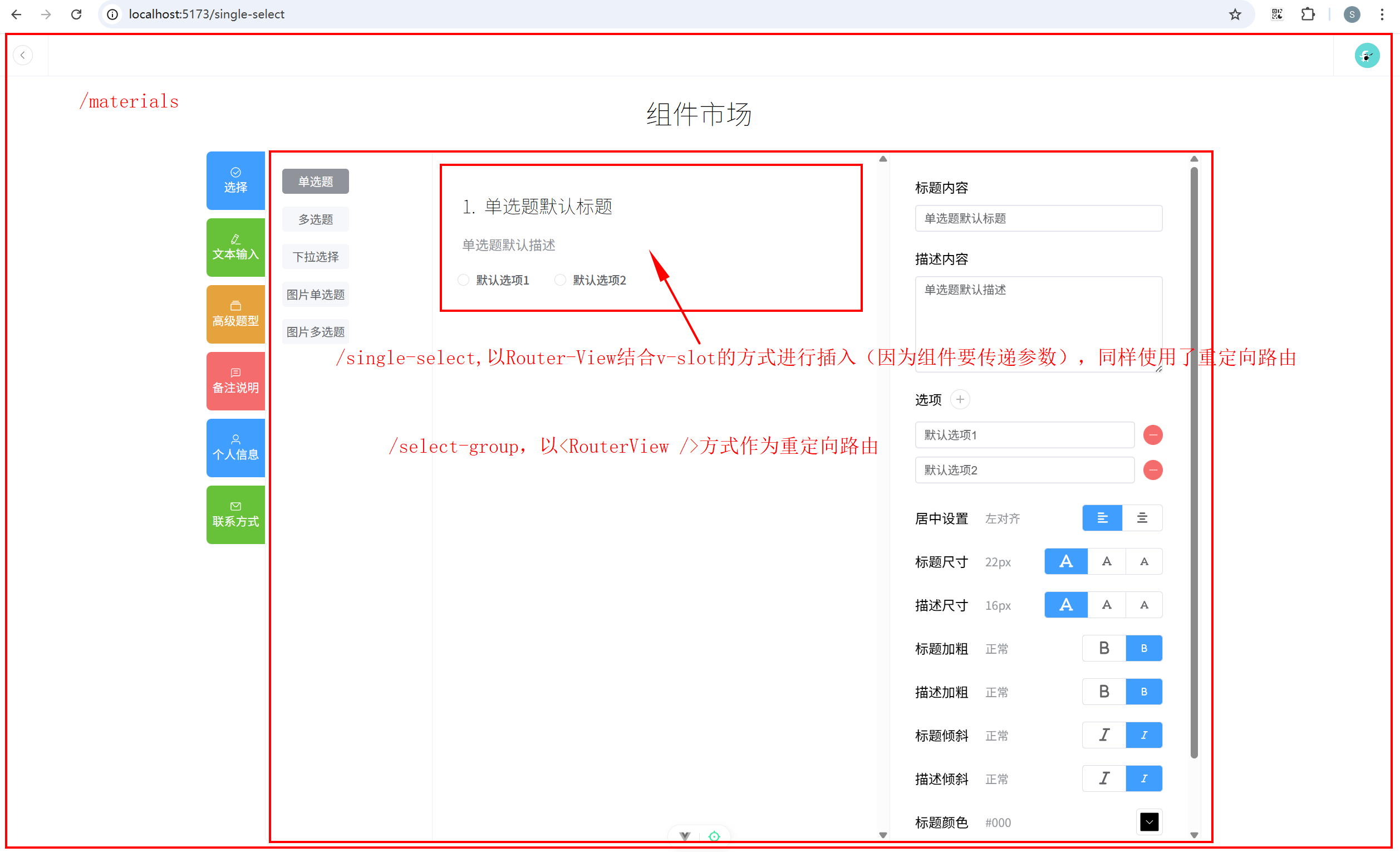This screenshot has height=852, width=1400.
Task: Click the add option plus icon
Action: pos(960,400)
